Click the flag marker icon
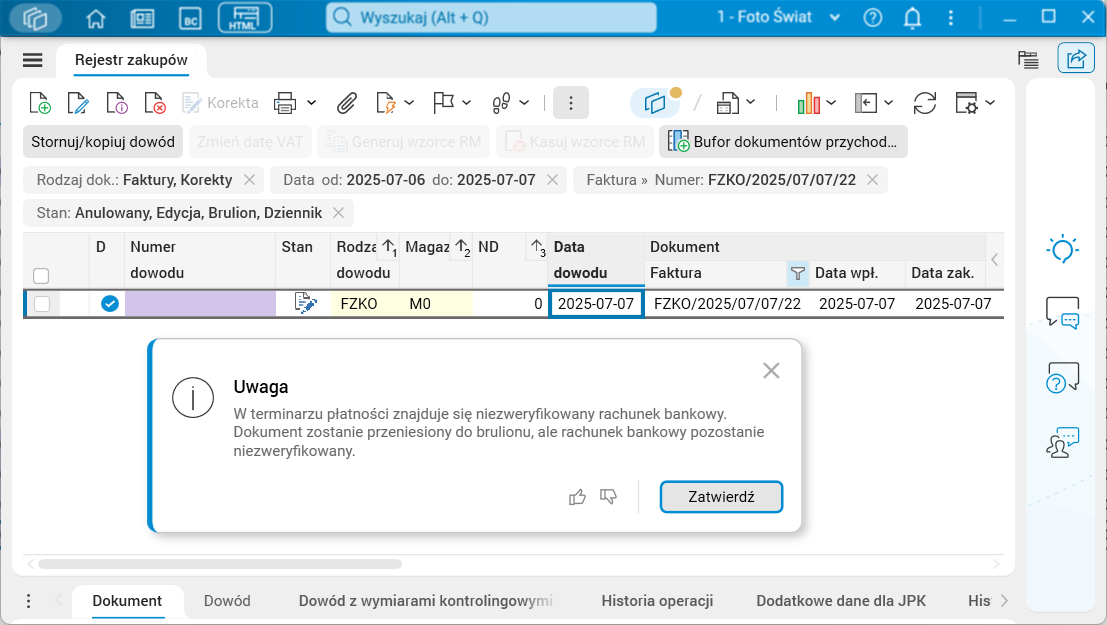 coord(443,103)
